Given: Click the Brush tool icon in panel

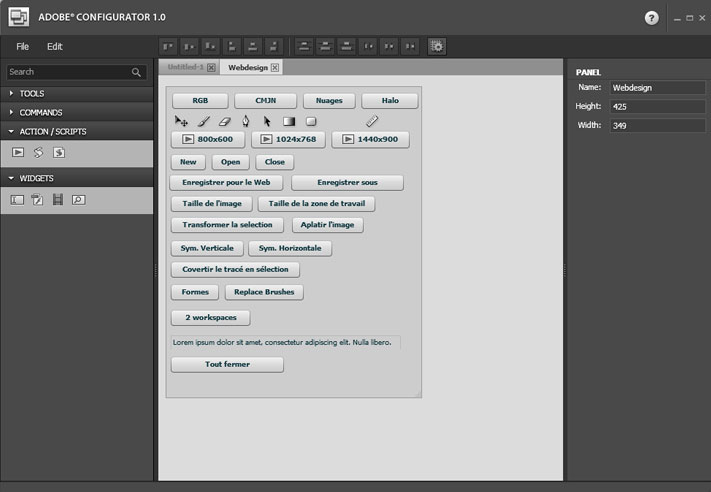Looking at the screenshot, I should tap(204, 121).
